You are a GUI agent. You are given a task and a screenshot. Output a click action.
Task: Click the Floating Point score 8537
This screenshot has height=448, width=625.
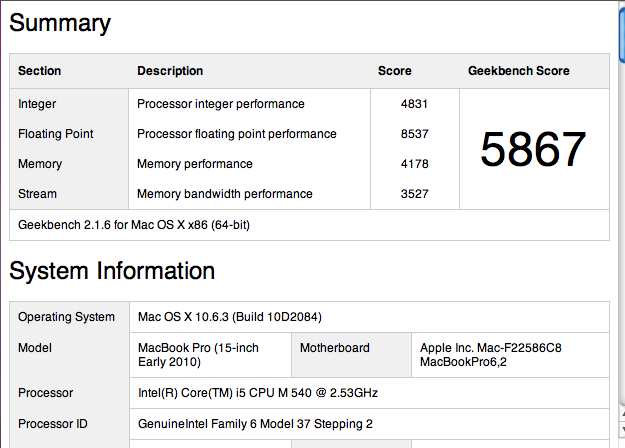415,134
